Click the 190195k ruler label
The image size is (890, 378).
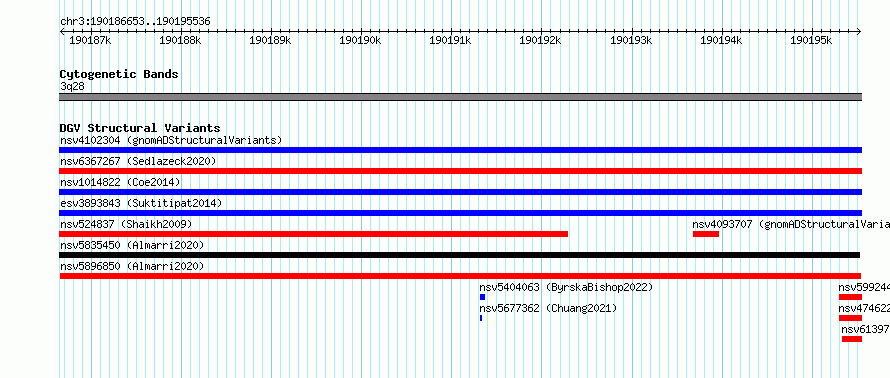[811, 41]
